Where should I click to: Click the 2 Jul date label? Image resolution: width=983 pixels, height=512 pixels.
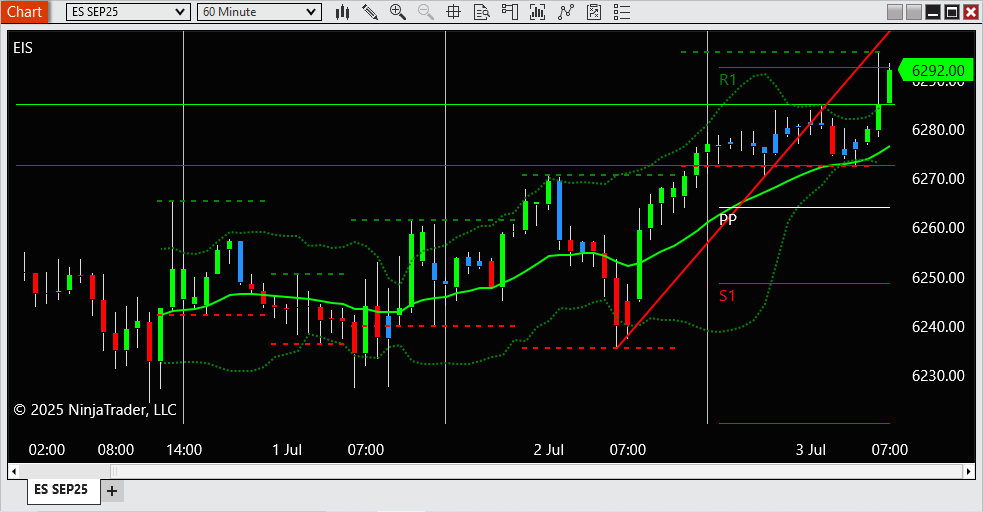point(549,449)
